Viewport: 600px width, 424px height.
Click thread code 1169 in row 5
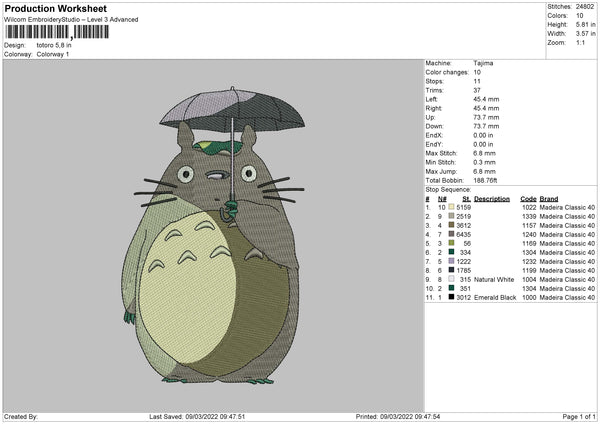pyautogui.click(x=529, y=243)
